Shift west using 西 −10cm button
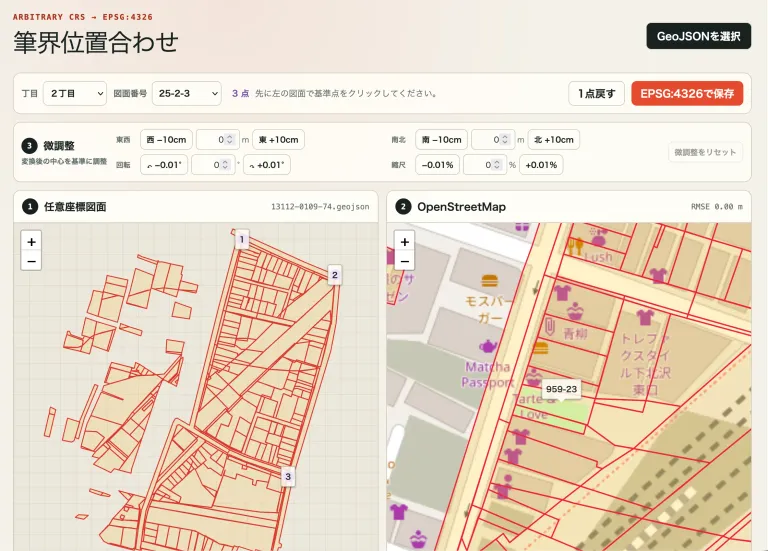 (x=167, y=140)
